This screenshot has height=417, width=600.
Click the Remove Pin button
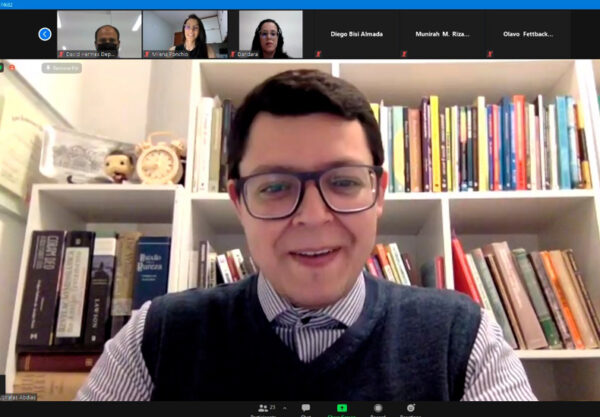point(62,68)
